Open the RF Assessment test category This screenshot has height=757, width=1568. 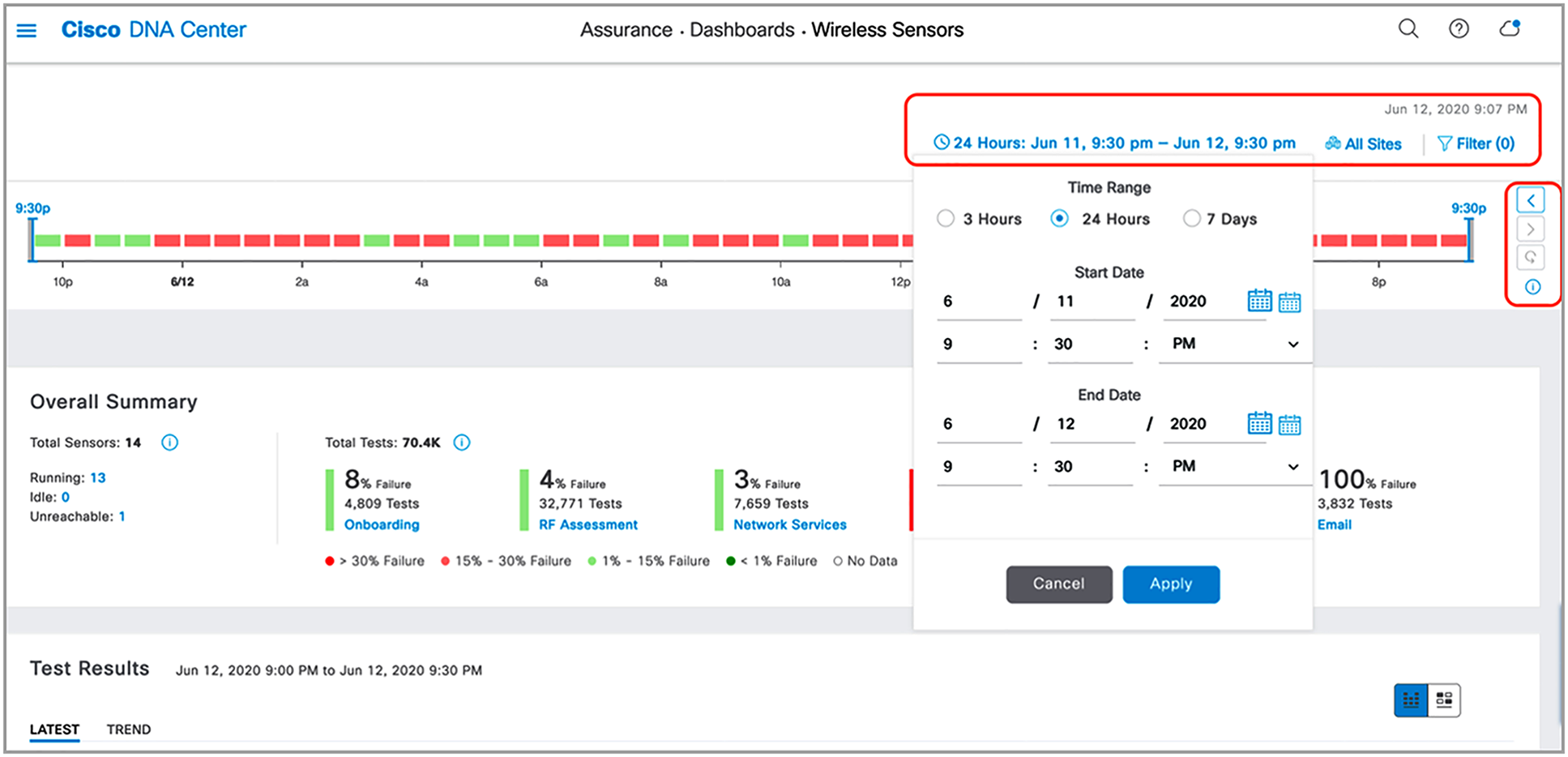588,525
